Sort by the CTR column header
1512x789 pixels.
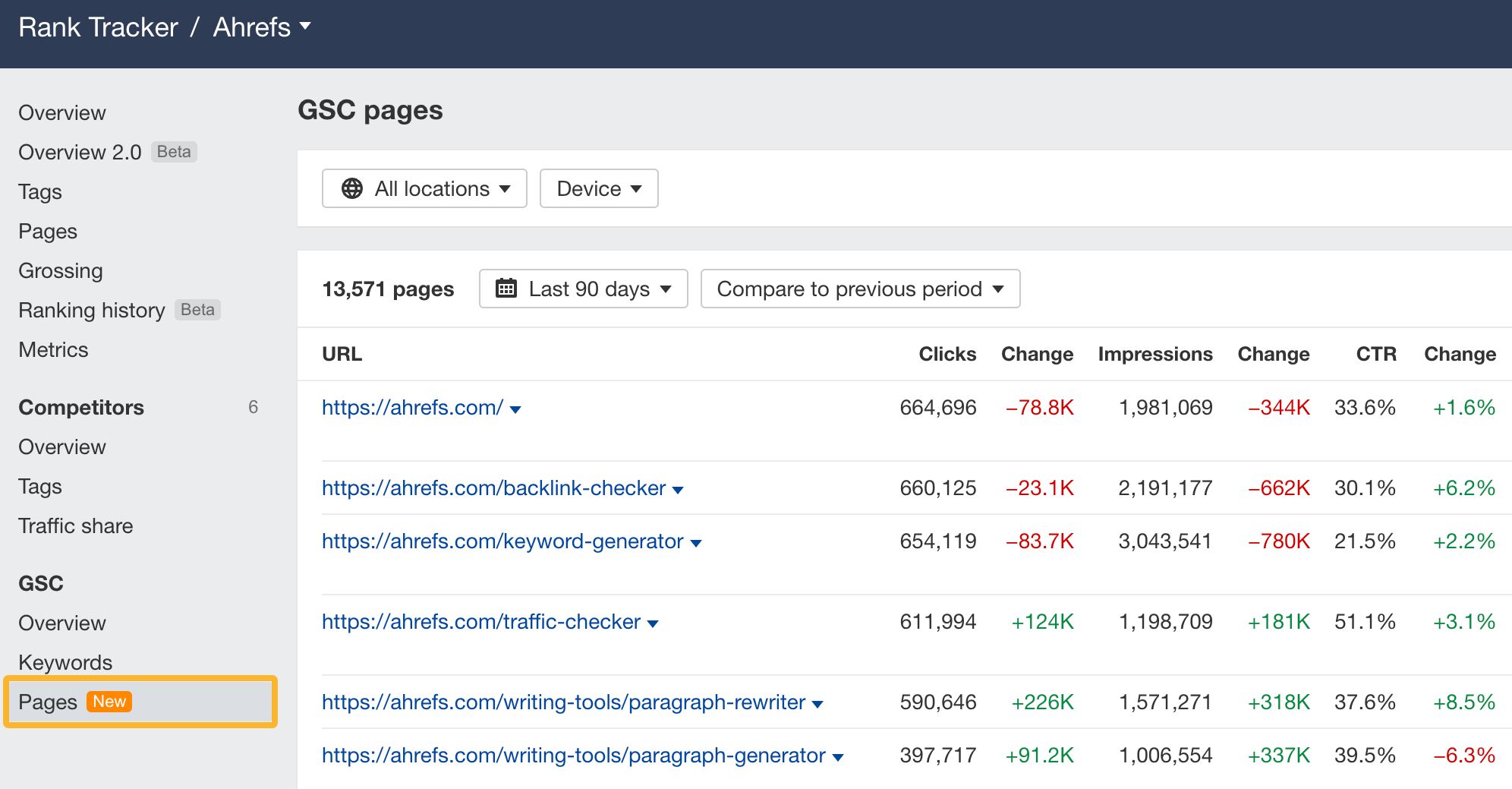point(1376,354)
